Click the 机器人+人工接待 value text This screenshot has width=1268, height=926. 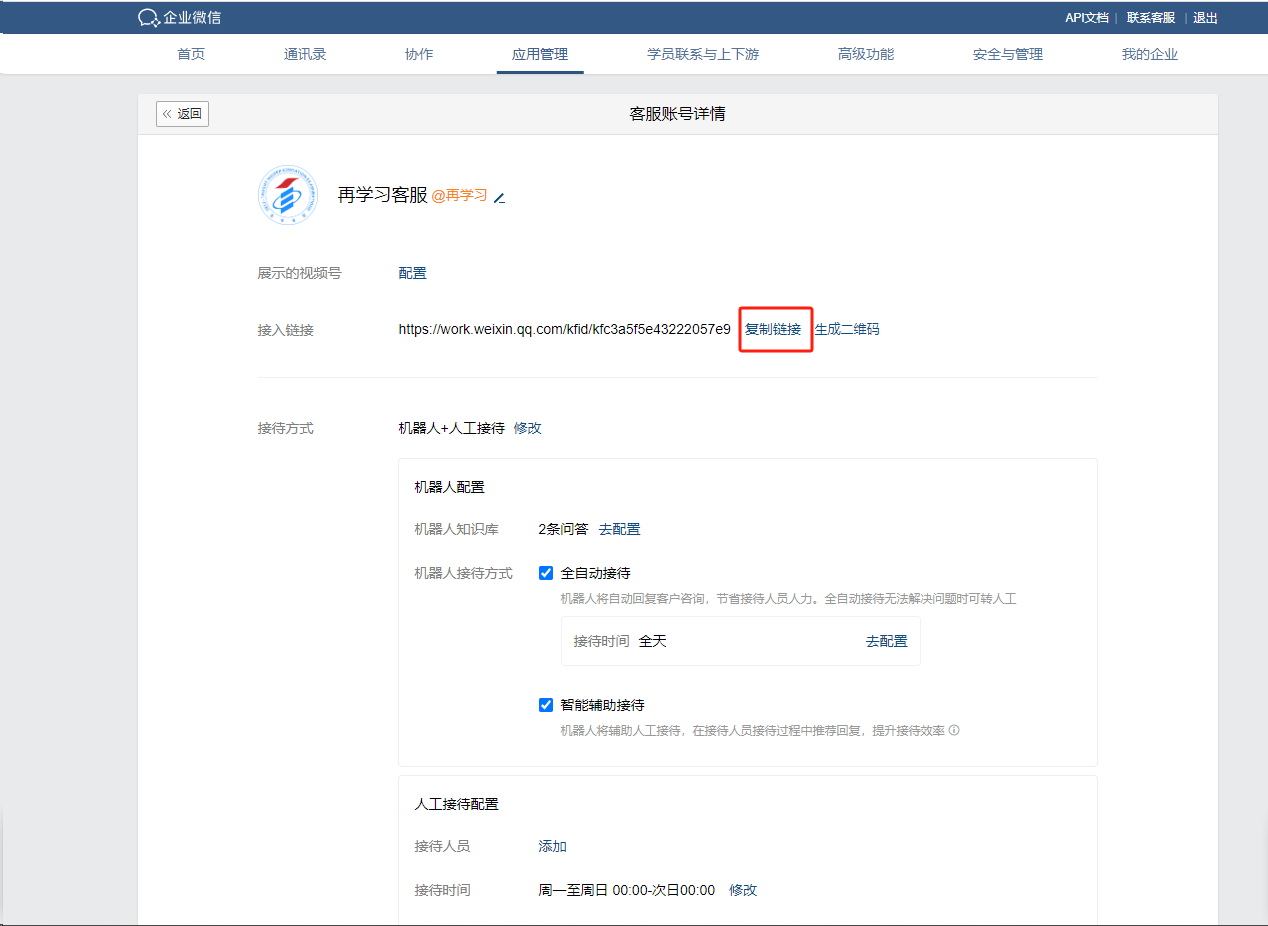451,428
